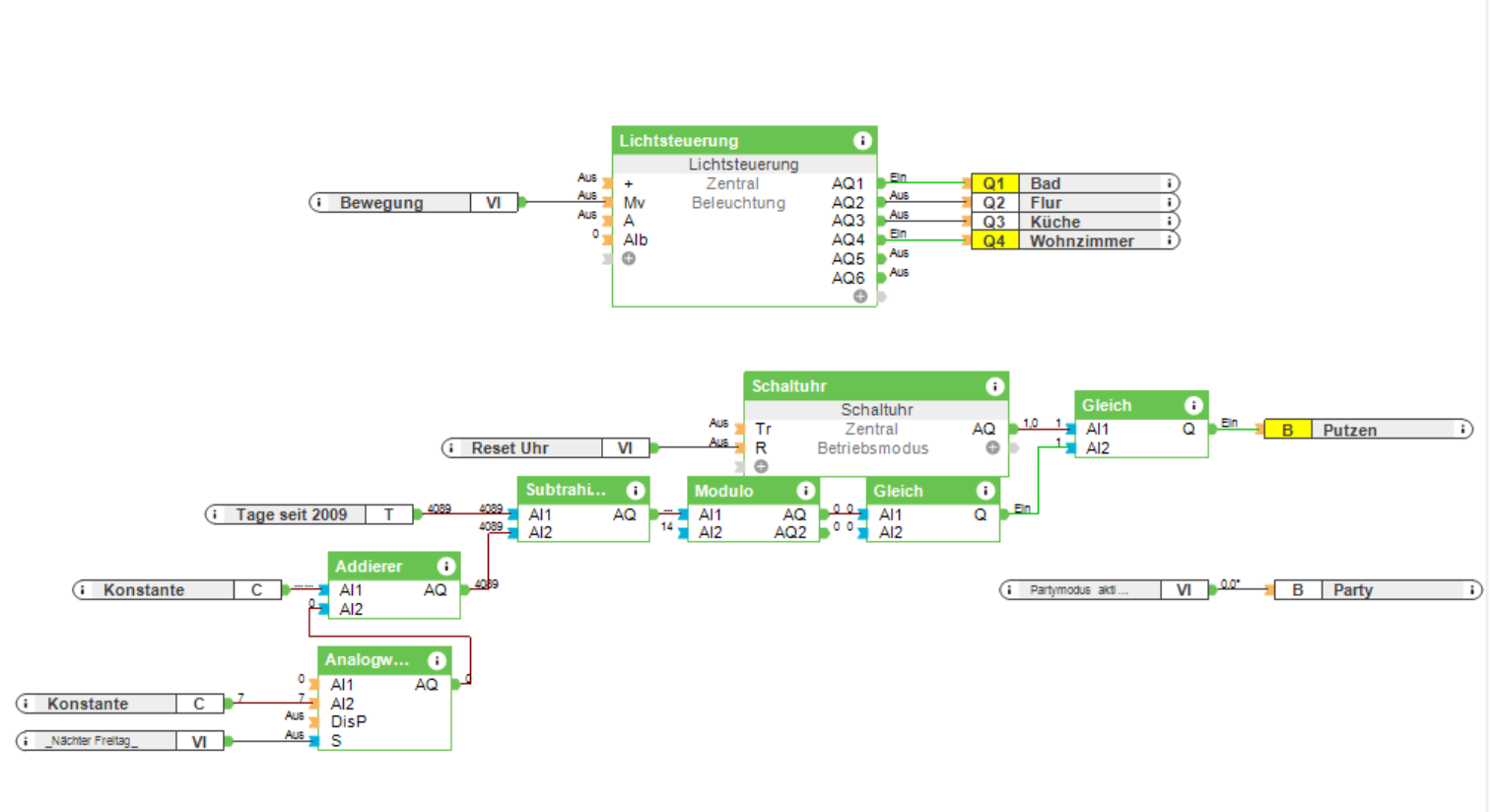This screenshot has width=1492, height=812.
Task: Click info icon on Wohnzimmer output
Action: [1169, 240]
